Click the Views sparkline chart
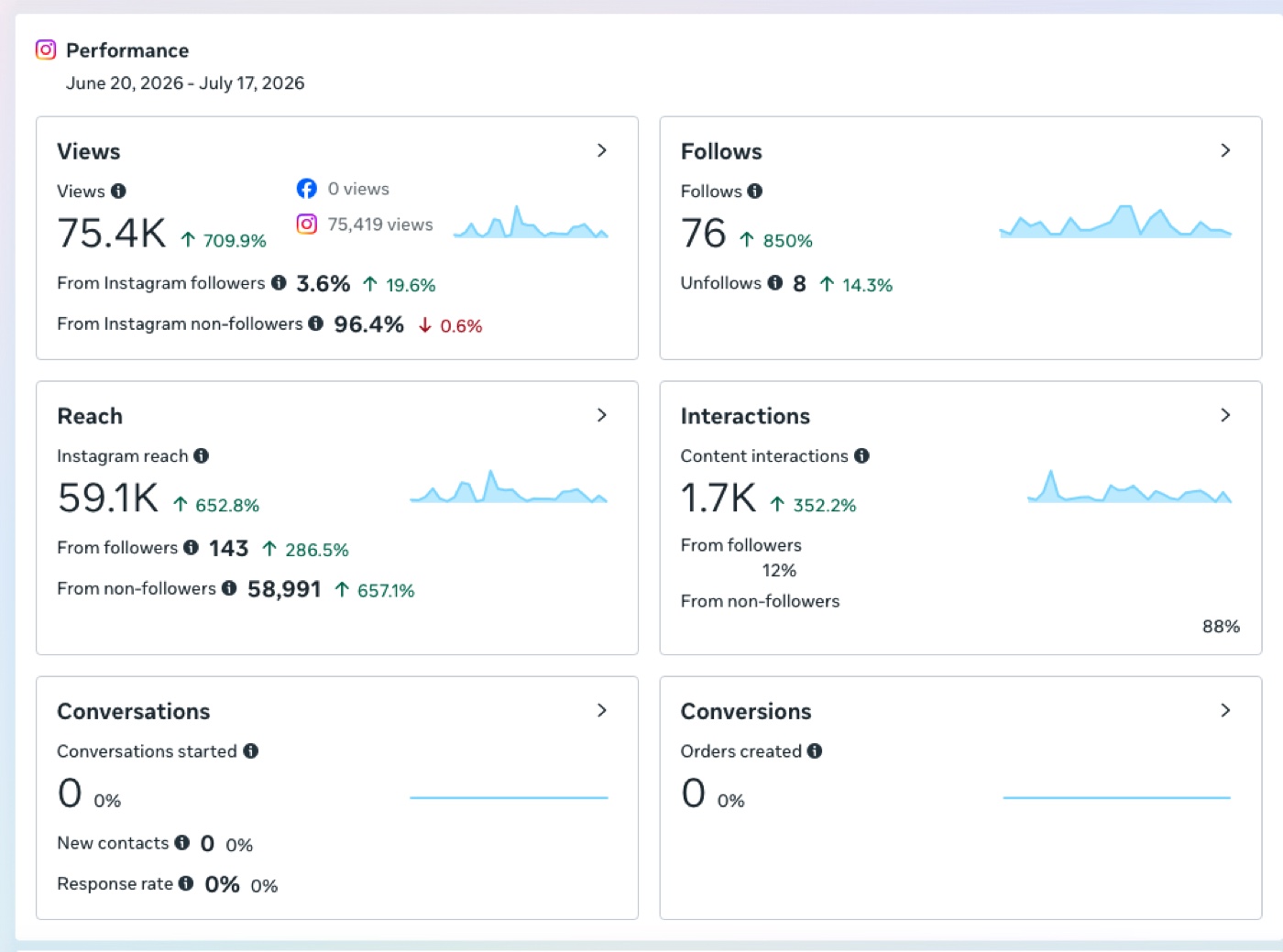1283x952 pixels. [x=531, y=222]
